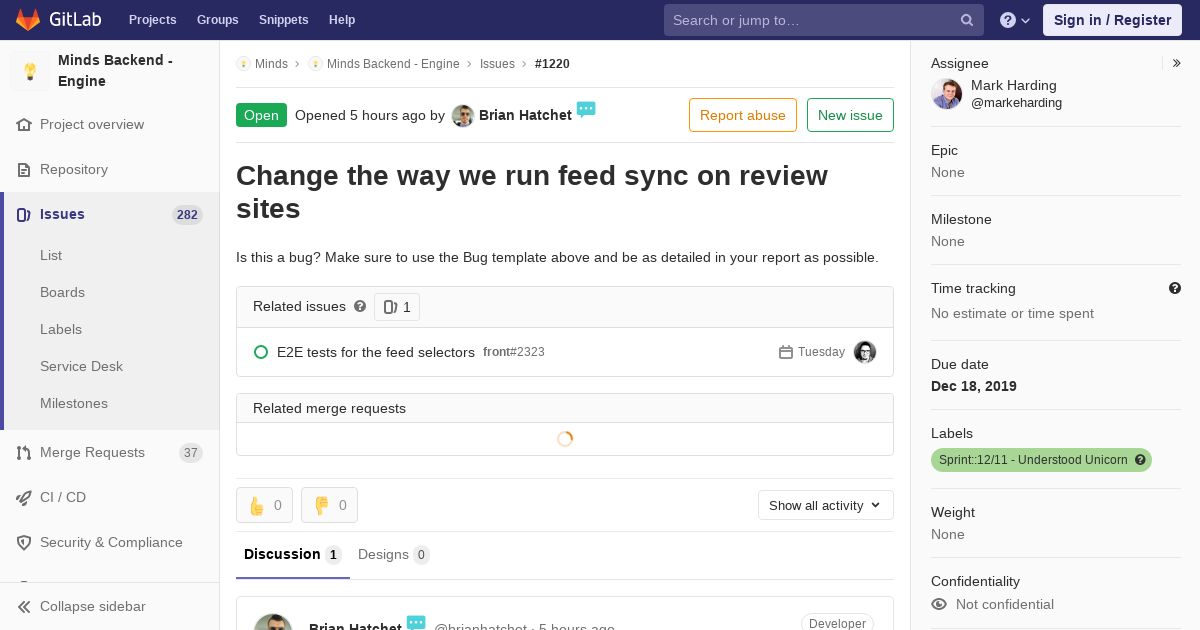Click the Merge Requests 37 count badge
The image size is (1200, 630).
click(191, 453)
